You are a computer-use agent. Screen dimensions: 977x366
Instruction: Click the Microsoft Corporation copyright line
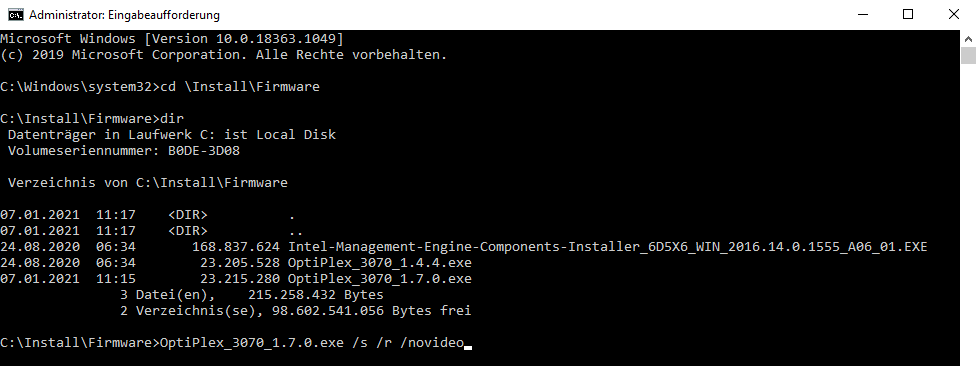coord(224,55)
